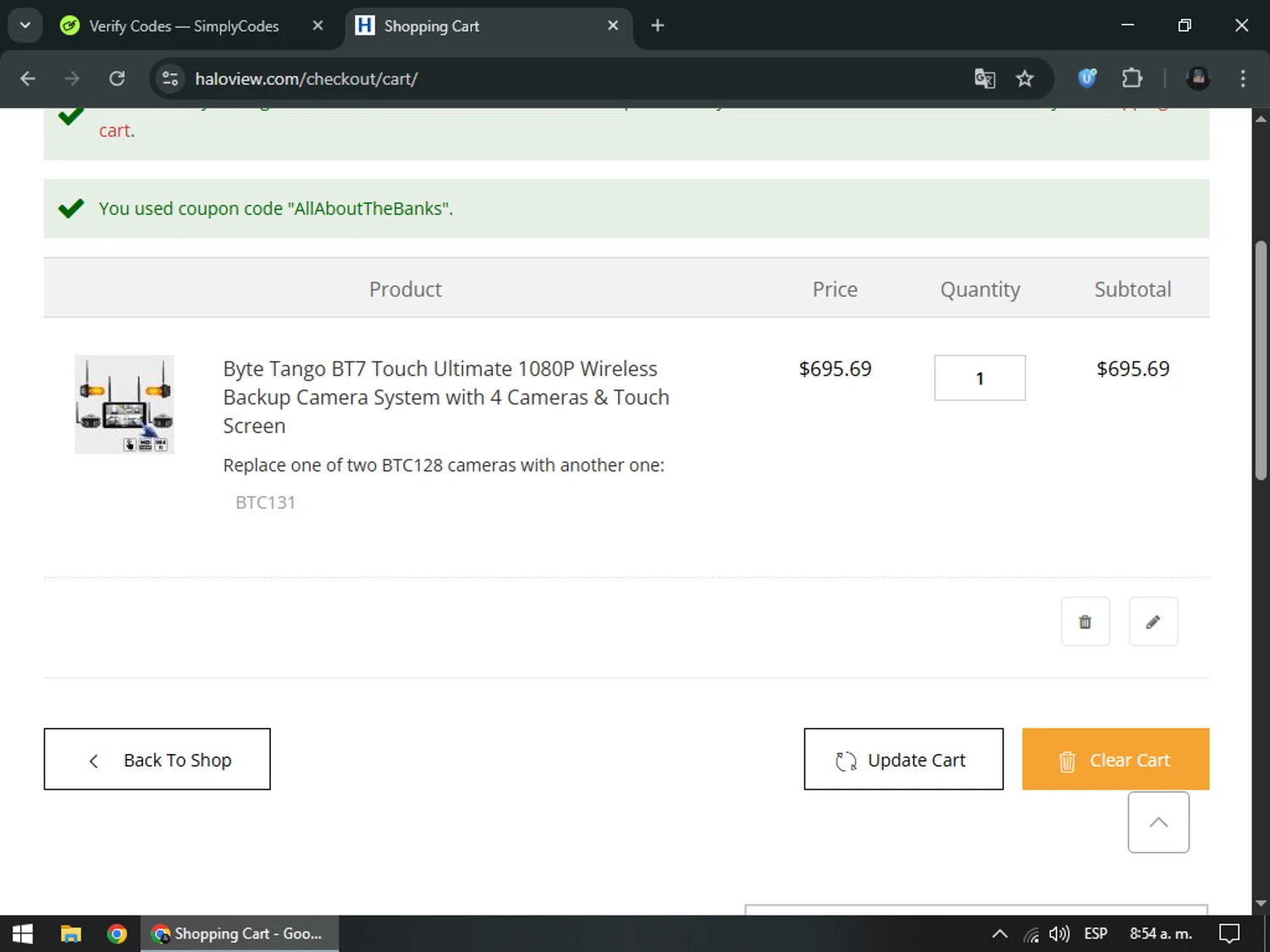Open the tab search dropdown arrow

25,25
